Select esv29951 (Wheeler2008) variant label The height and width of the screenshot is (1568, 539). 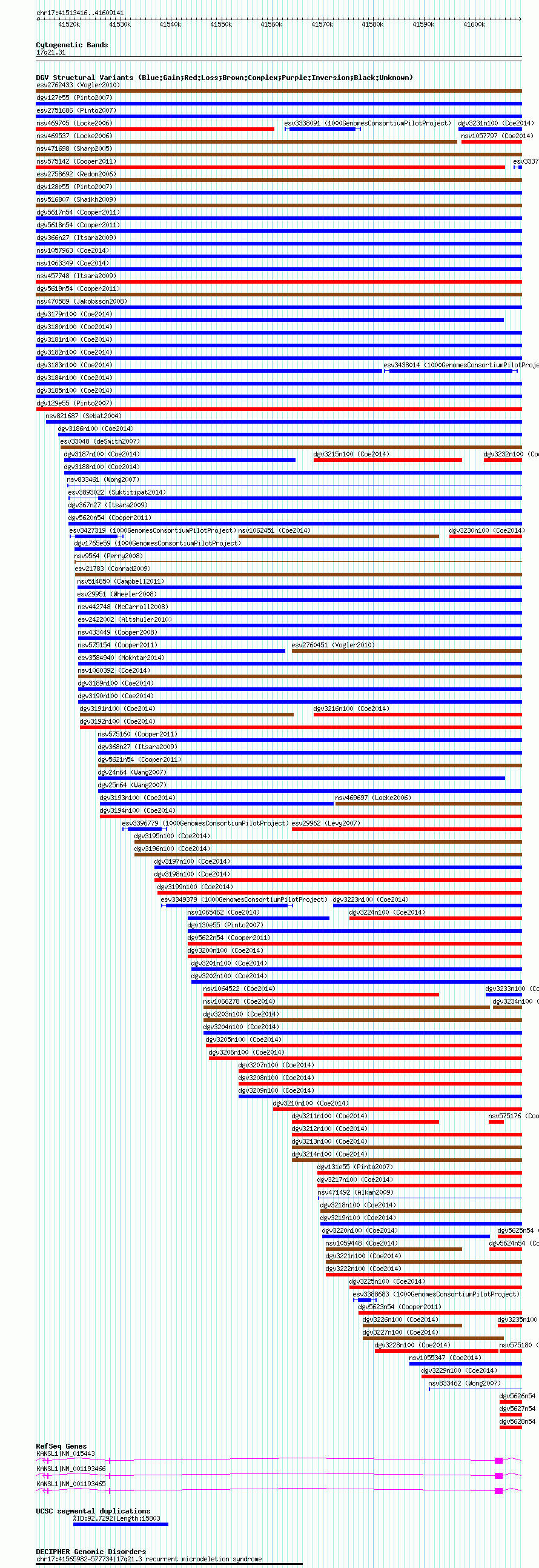tap(117, 595)
